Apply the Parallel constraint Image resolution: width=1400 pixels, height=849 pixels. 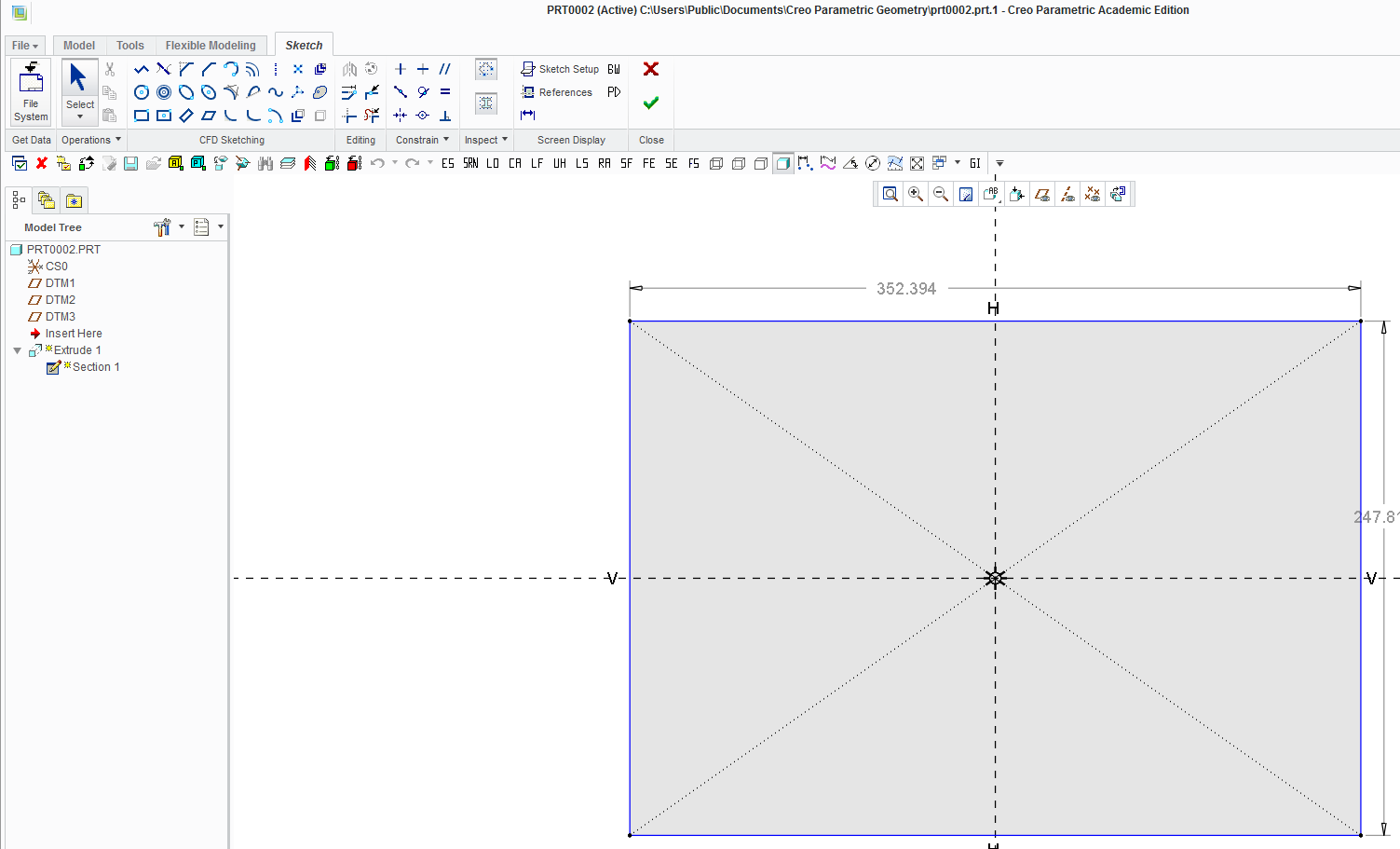pos(445,69)
